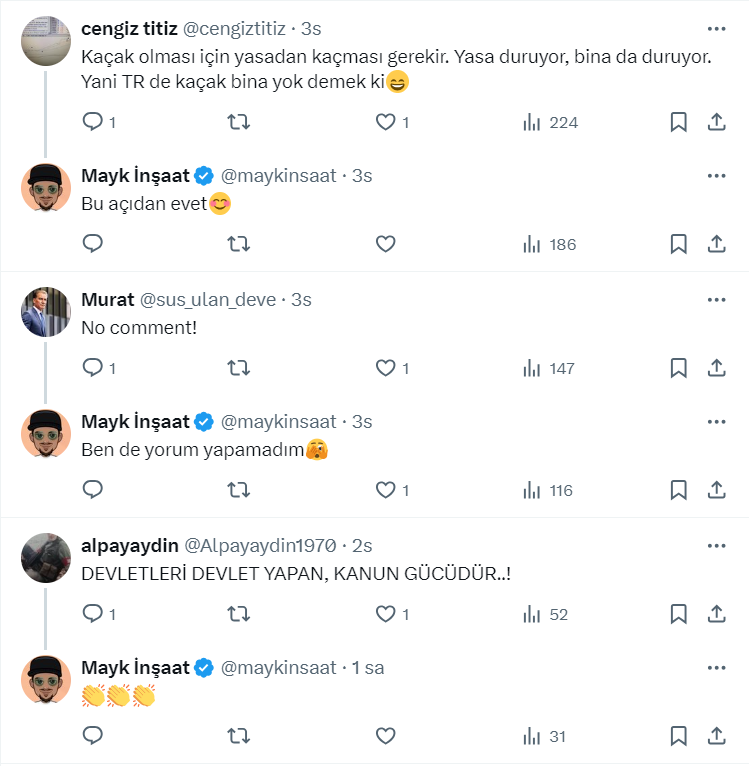Screen dimensions: 749x766
Task: Bookmark 'Ben de yorum yapamadım' reply
Action: (x=678, y=490)
